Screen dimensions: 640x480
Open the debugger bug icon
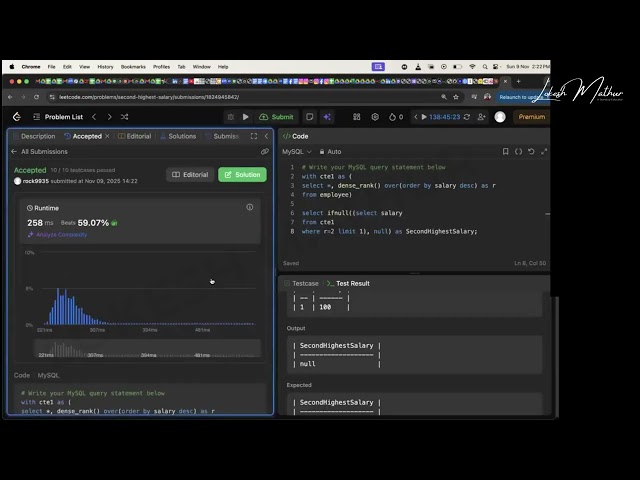point(231,117)
